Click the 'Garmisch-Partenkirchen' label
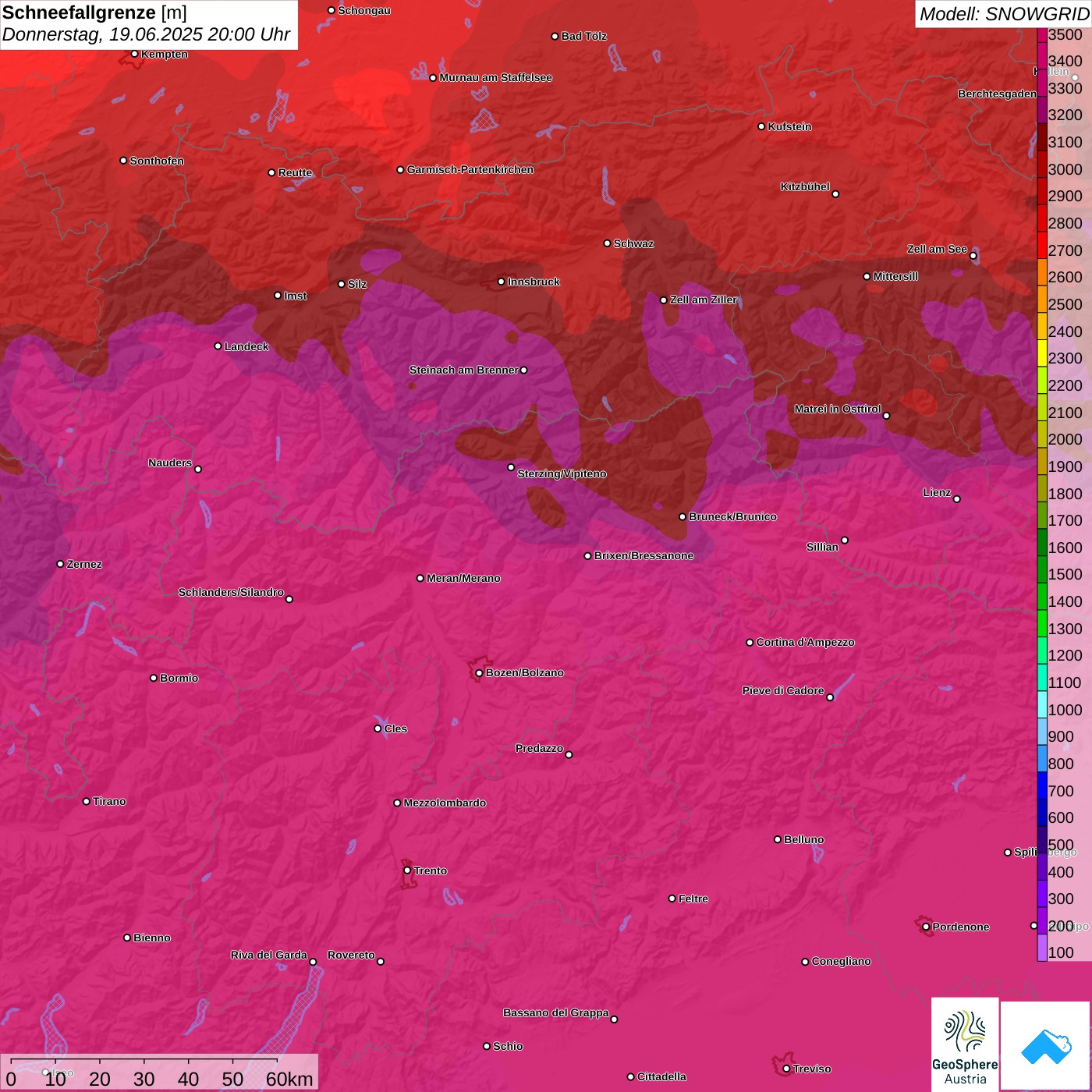The height and width of the screenshot is (1092, 1092). (470, 169)
